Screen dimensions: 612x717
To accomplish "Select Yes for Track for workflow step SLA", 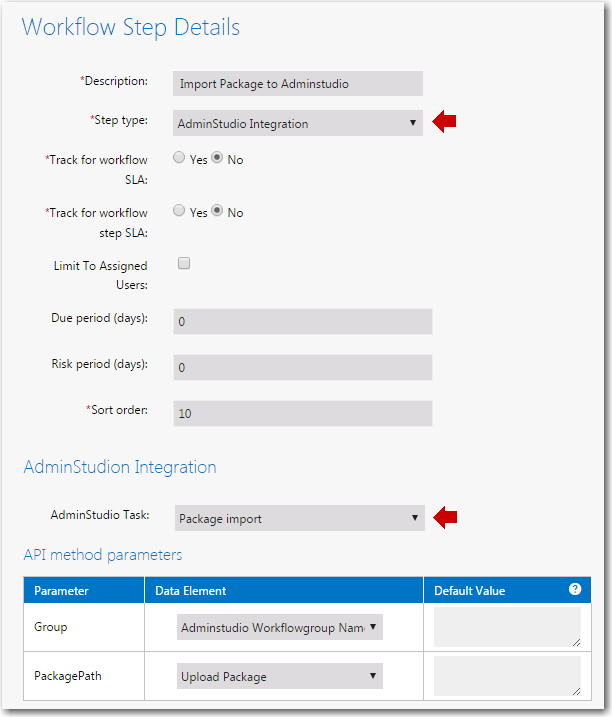I will pyautogui.click(x=179, y=211).
